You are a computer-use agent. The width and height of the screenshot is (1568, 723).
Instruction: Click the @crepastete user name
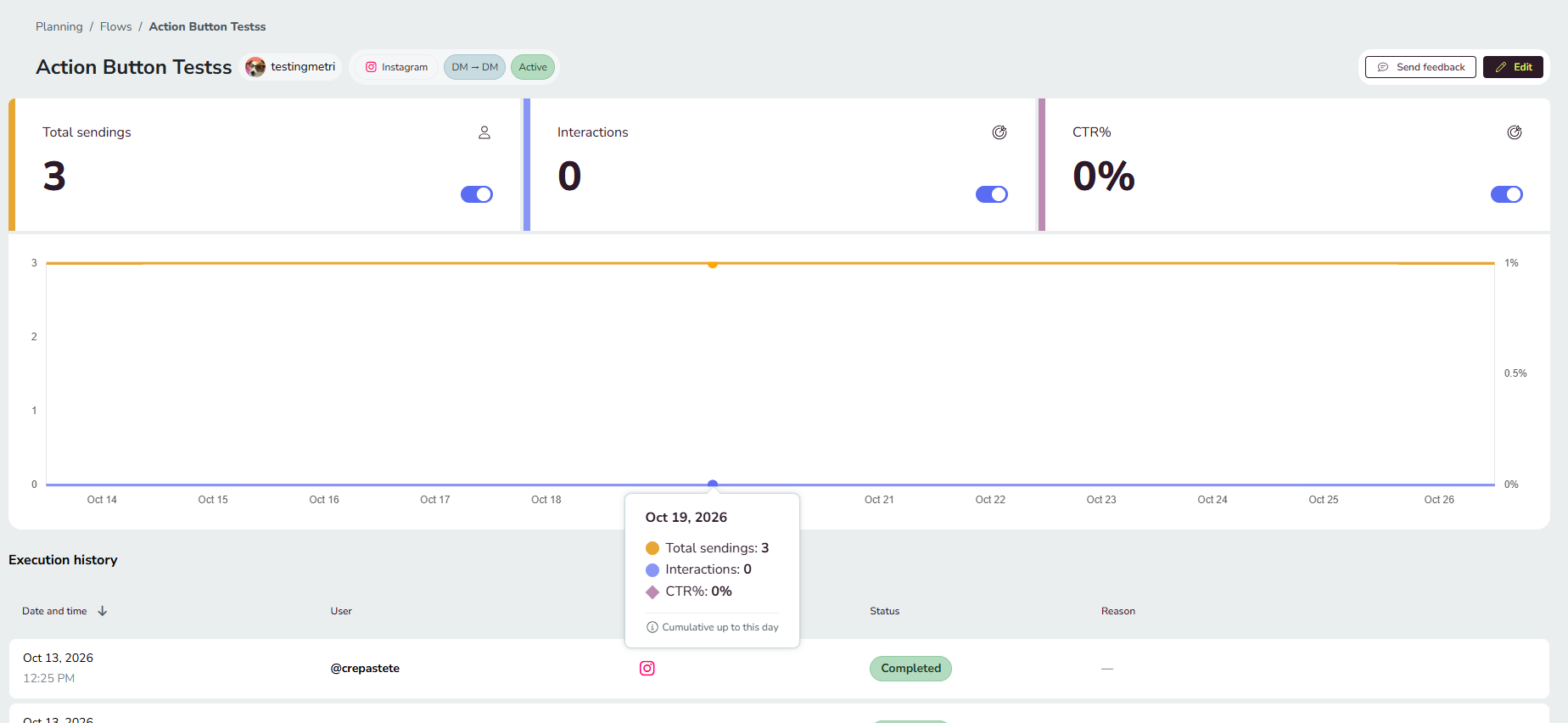pos(365,669)
